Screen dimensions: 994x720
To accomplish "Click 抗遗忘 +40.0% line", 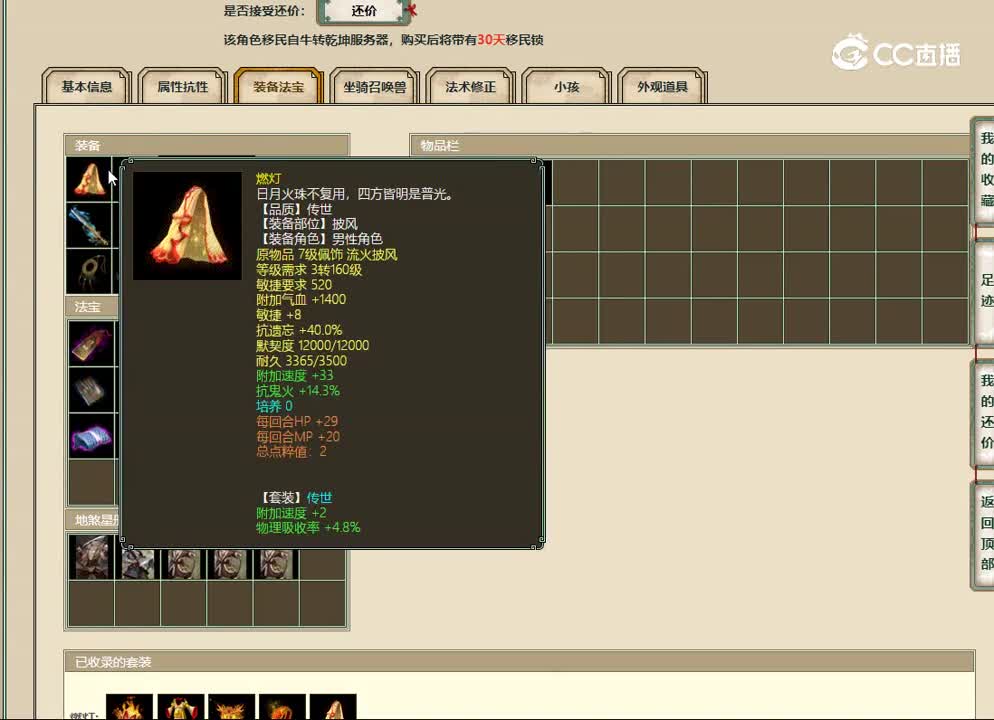I will [299, 330].
